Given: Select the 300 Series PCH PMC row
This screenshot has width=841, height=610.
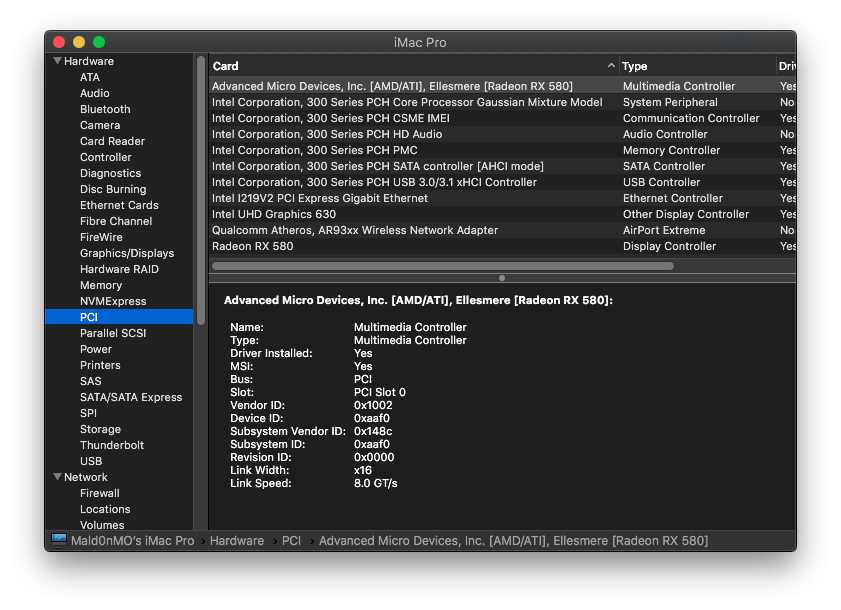Looking at the screenshot, I should (502, 150).
